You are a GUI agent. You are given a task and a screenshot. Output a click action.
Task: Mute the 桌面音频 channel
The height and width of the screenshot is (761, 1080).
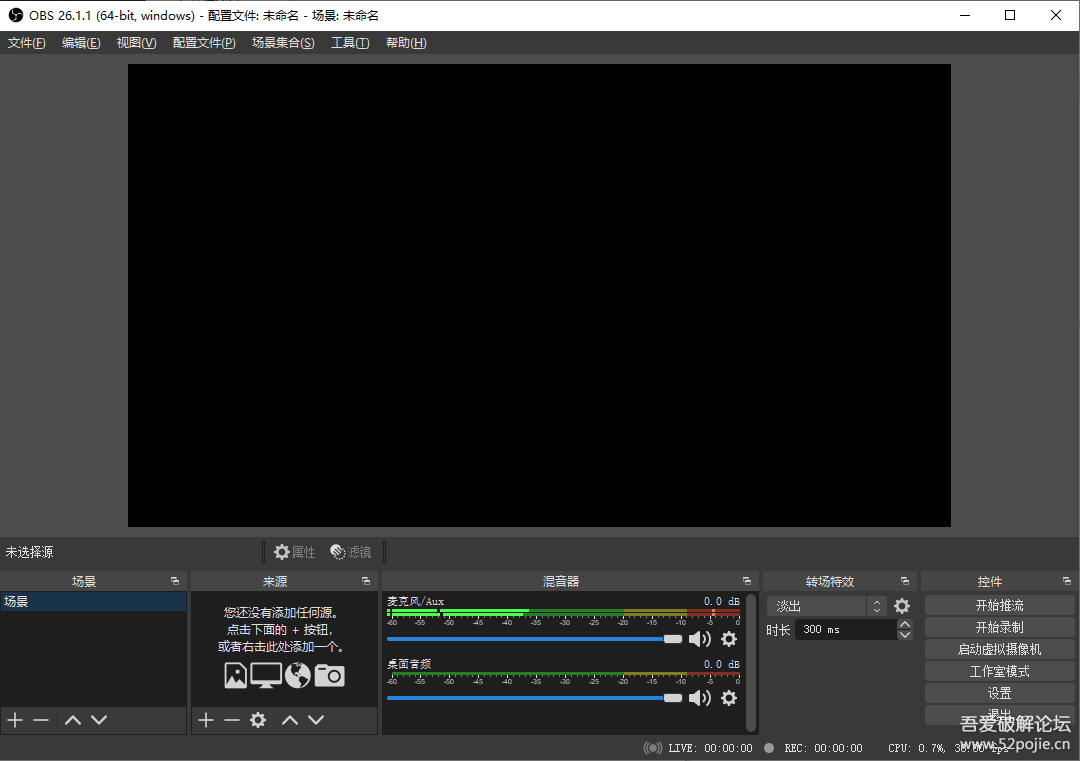click(700, 698)
